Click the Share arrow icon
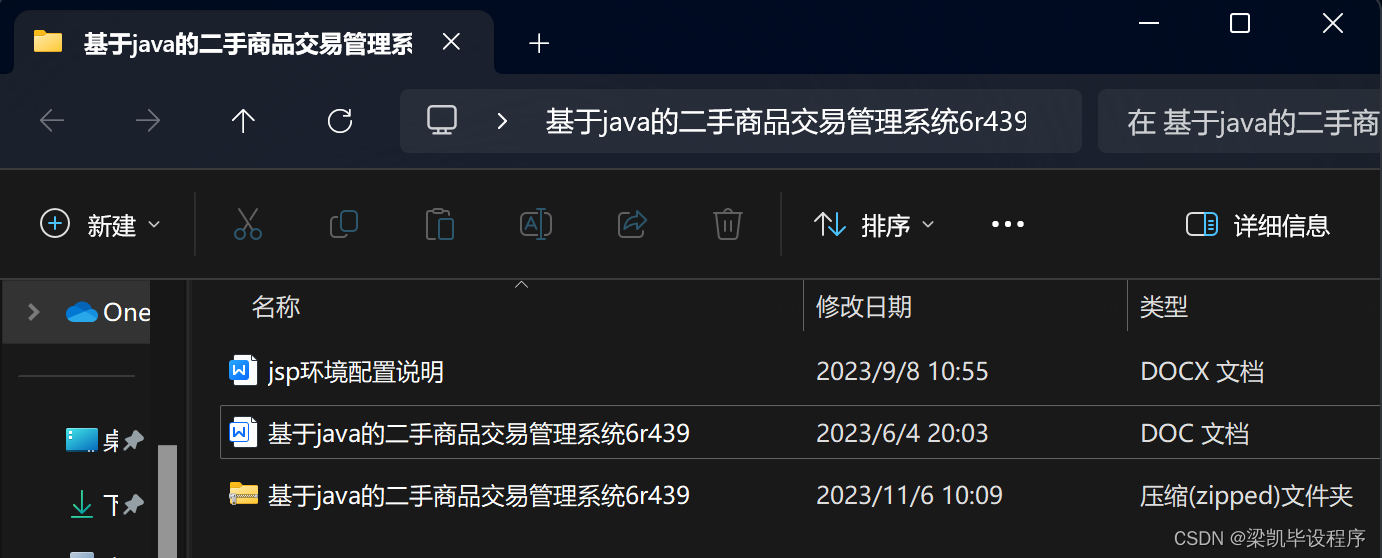 click(632, 225)
